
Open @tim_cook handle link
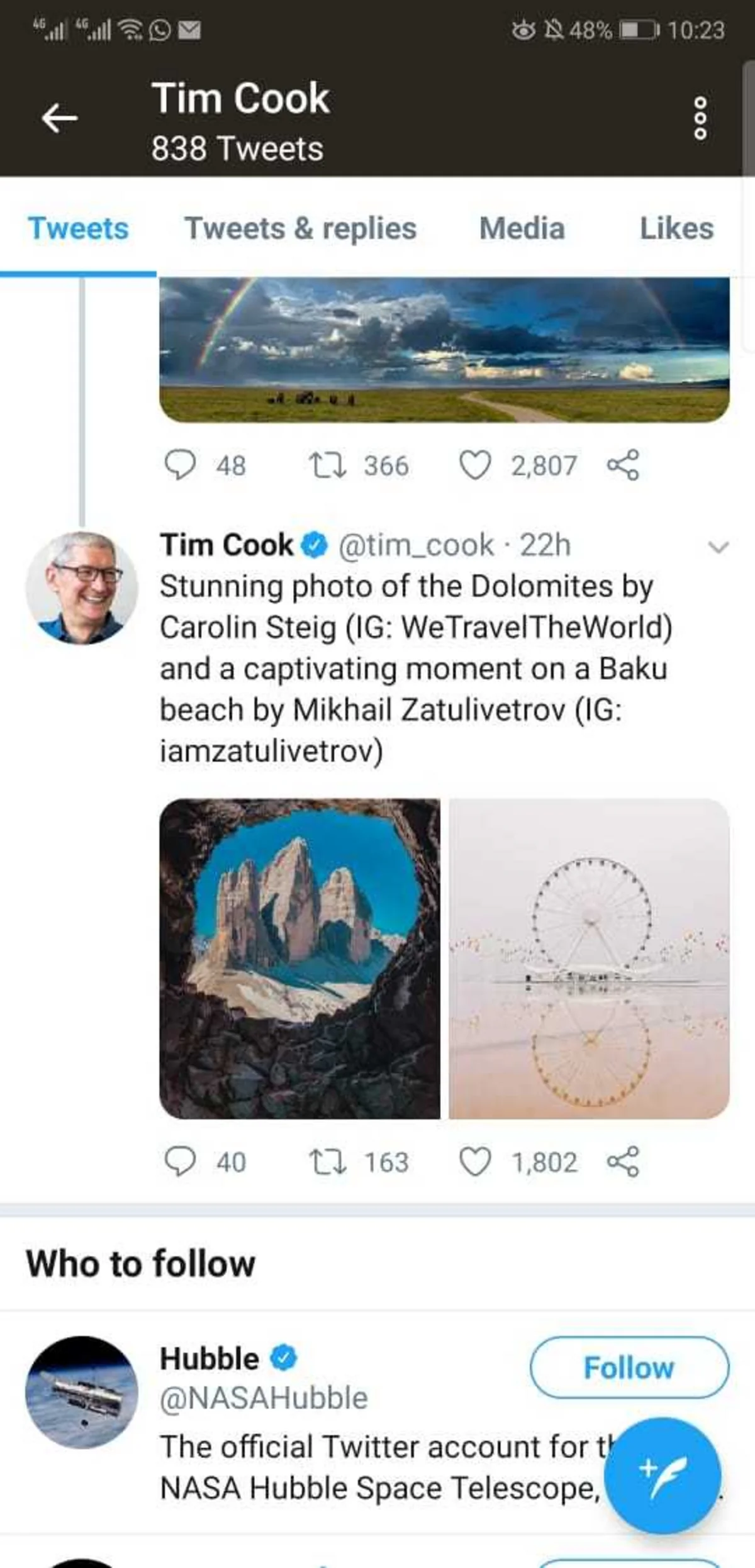[416, 545]
